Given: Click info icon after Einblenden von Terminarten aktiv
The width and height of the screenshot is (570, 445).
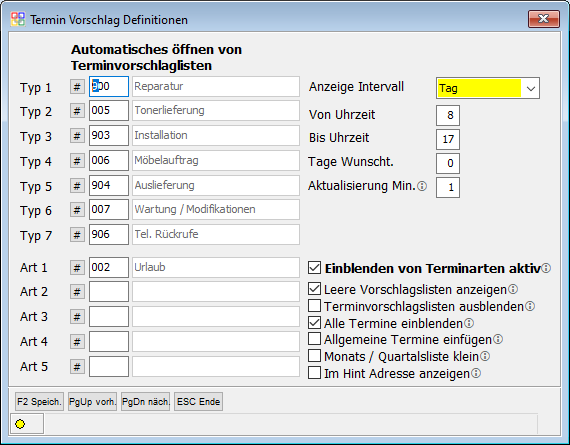Looking at the screenshot, I should (x=546, y=268).
